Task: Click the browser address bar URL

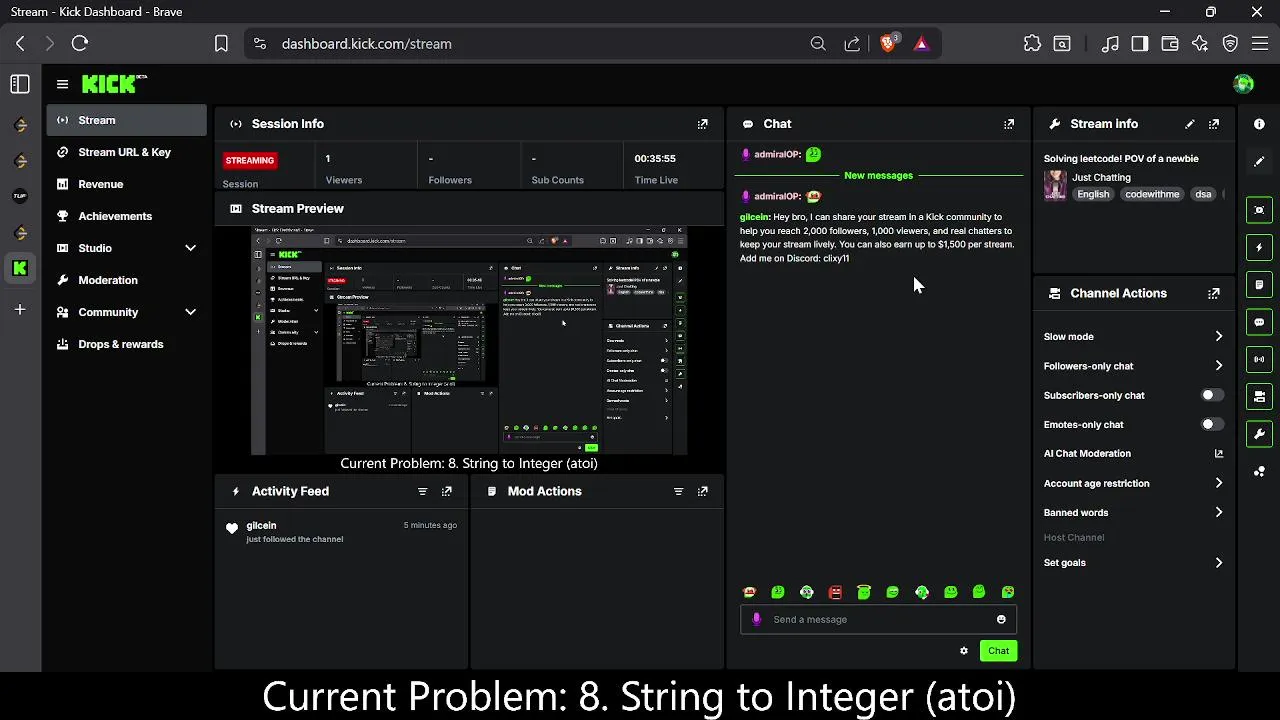Action: tap(366, 44)
